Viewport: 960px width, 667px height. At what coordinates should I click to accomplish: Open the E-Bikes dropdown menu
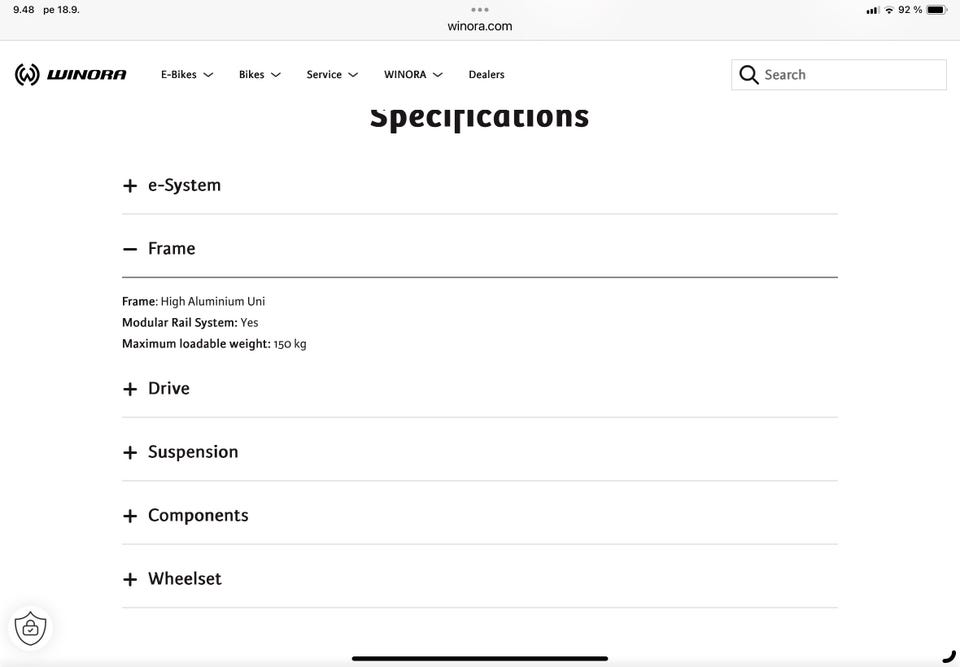pos(187,75)
